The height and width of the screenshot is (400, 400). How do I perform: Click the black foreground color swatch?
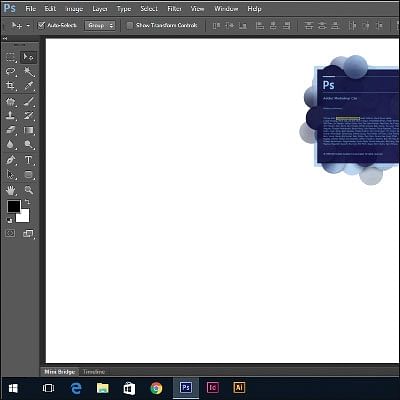[14, 206]
